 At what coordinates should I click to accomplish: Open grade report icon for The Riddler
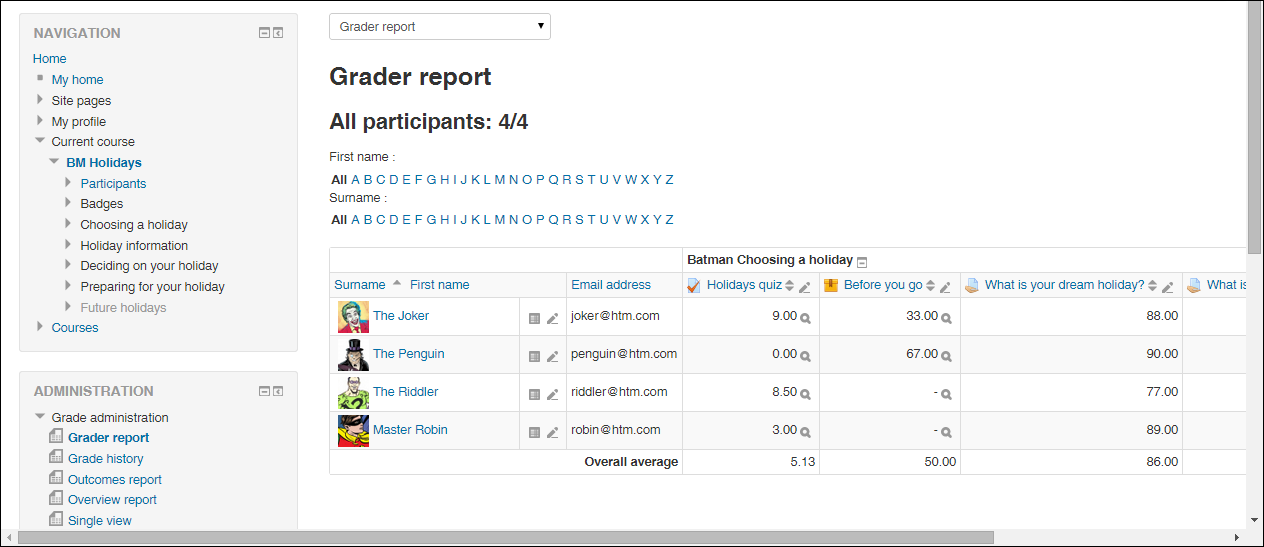[534, 395]
